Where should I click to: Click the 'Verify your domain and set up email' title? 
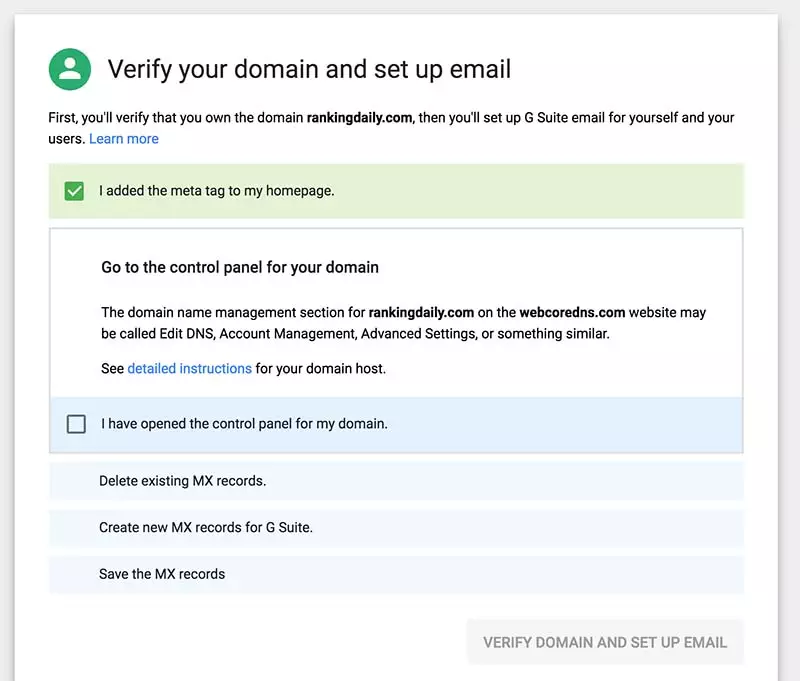(x=309, y=70)
